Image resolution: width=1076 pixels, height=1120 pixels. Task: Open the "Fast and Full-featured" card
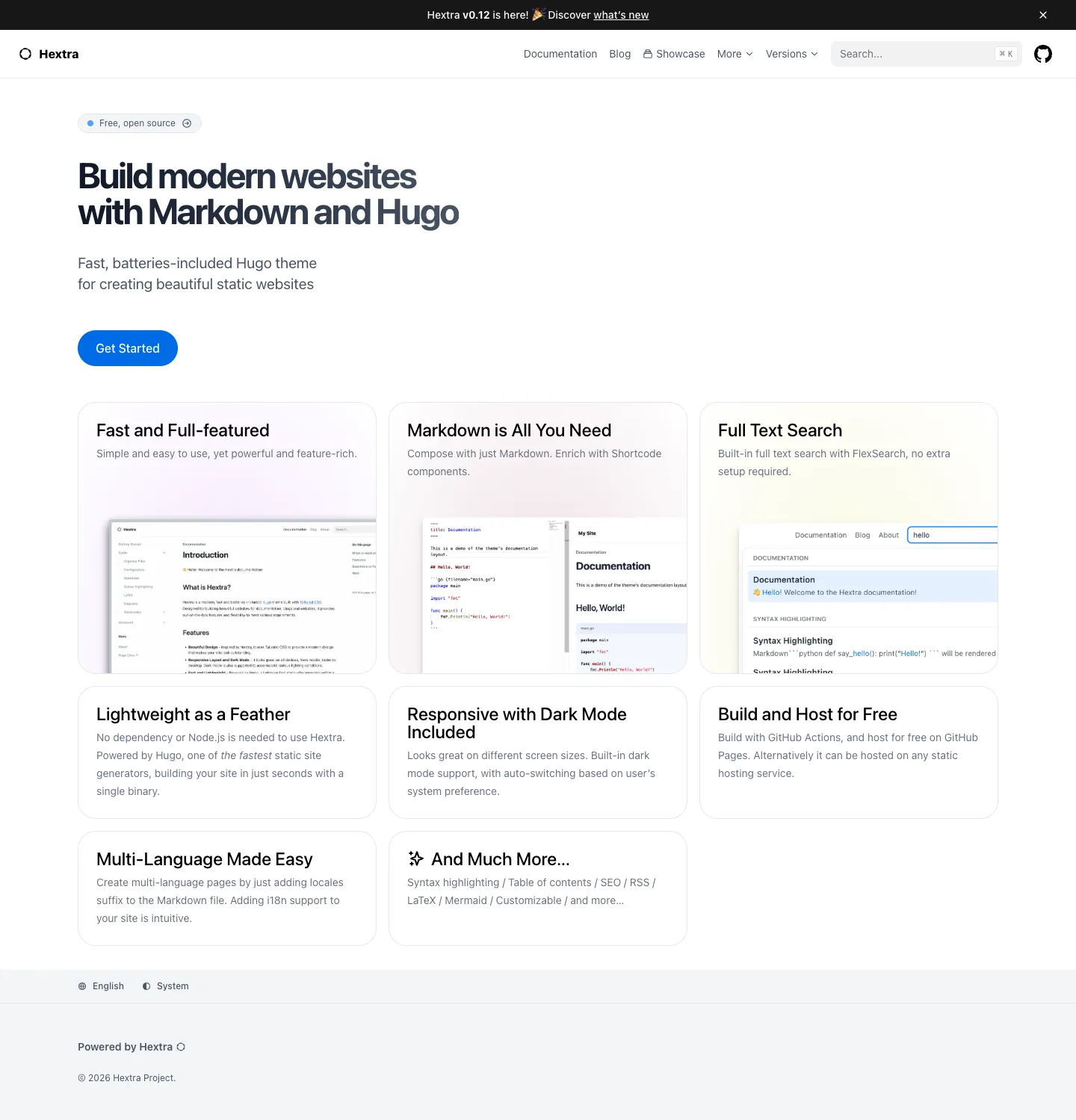click(227, 538)
